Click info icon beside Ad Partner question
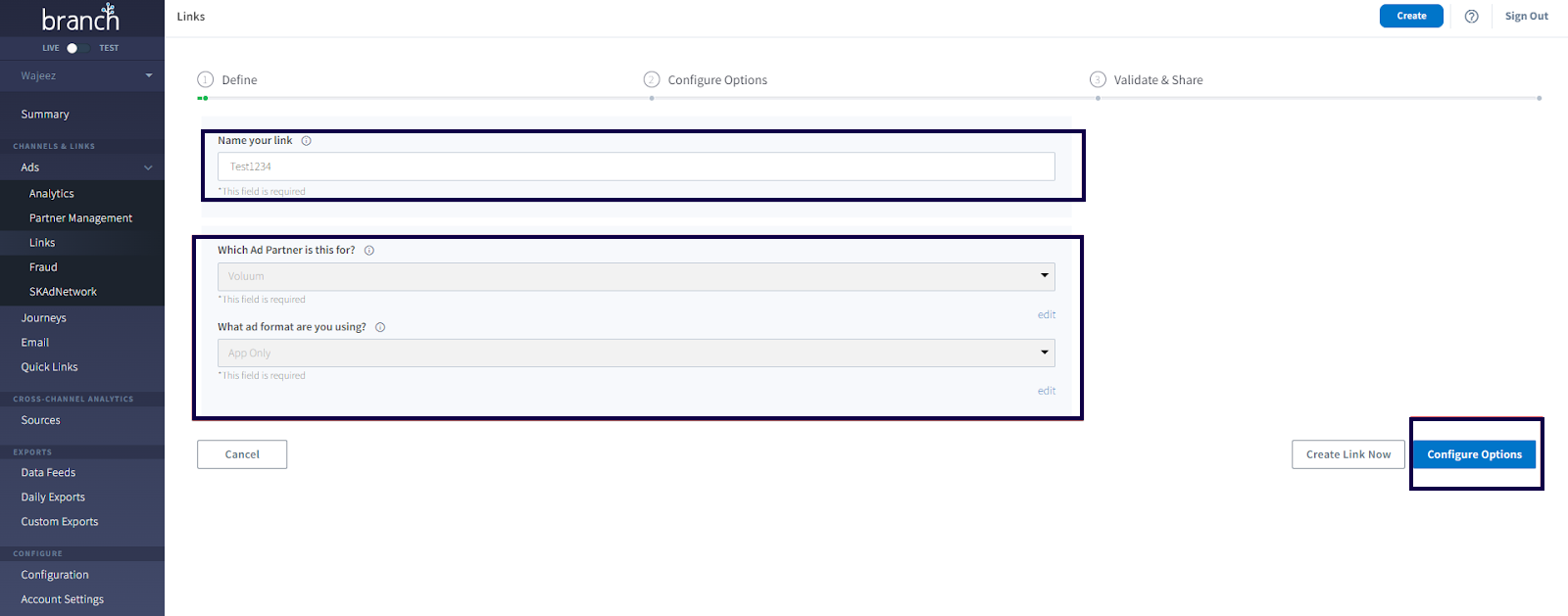The width and height of the screenshot is (1568, 616). click(369, 251)
